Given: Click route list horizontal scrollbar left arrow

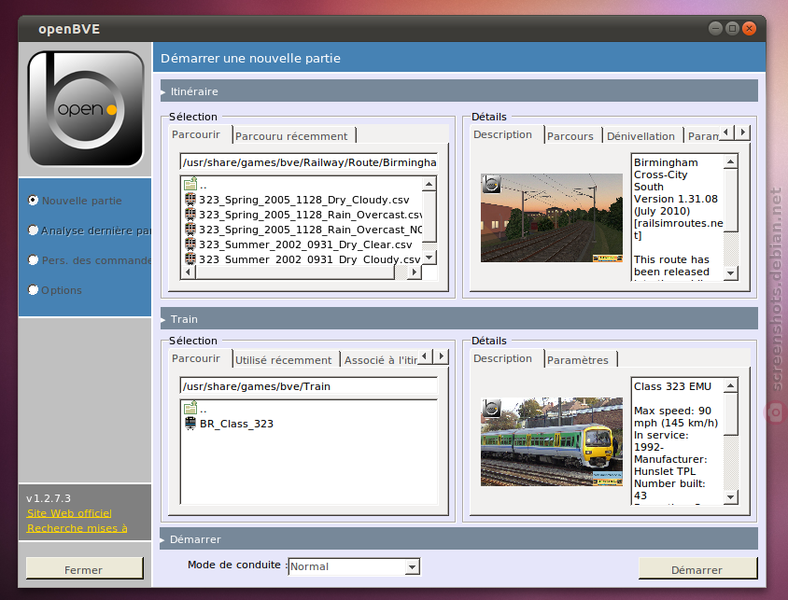Looking at the screenshot, I should 188,272.
